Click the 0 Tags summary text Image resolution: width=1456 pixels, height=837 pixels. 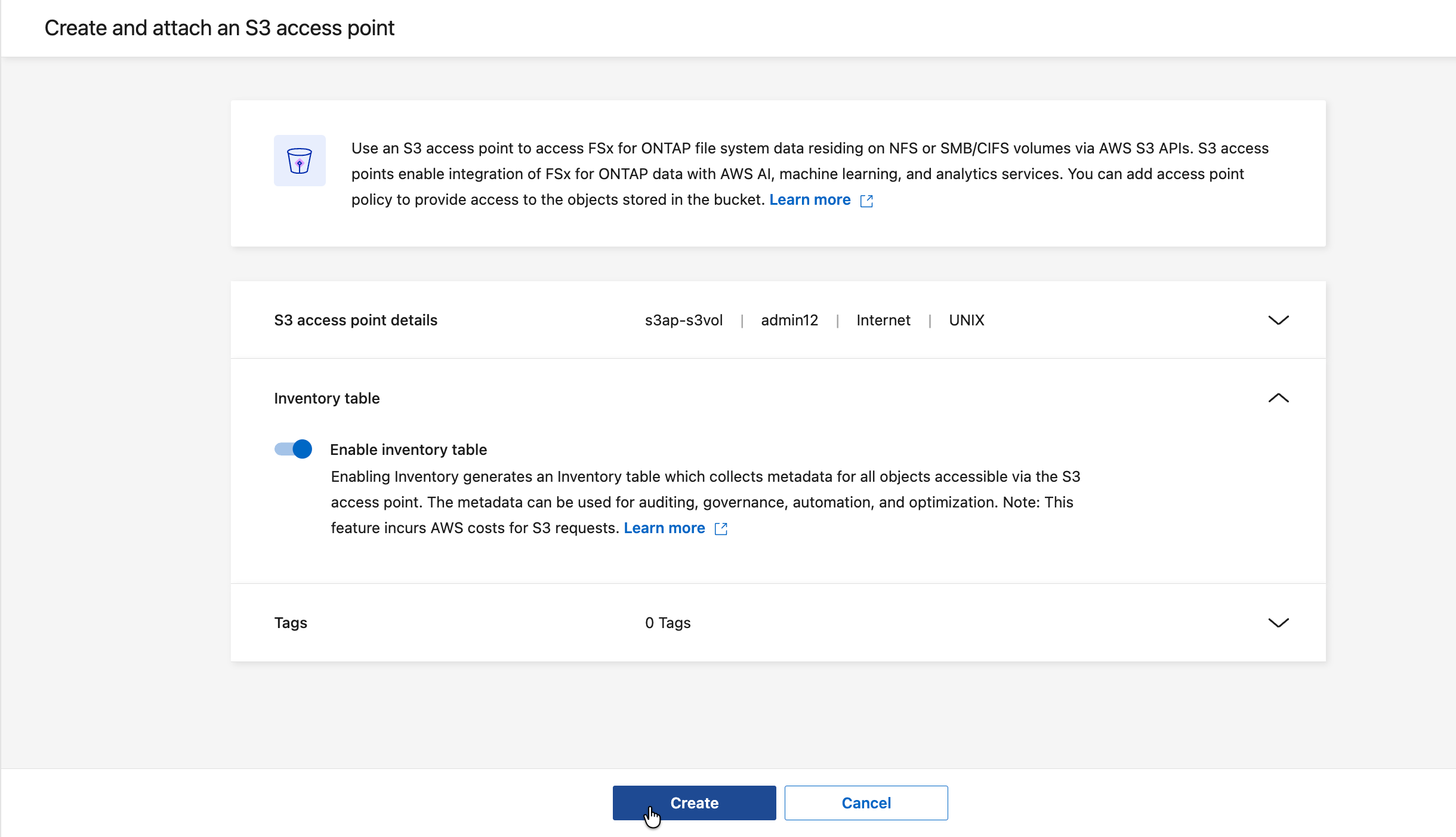pos(668,623)
